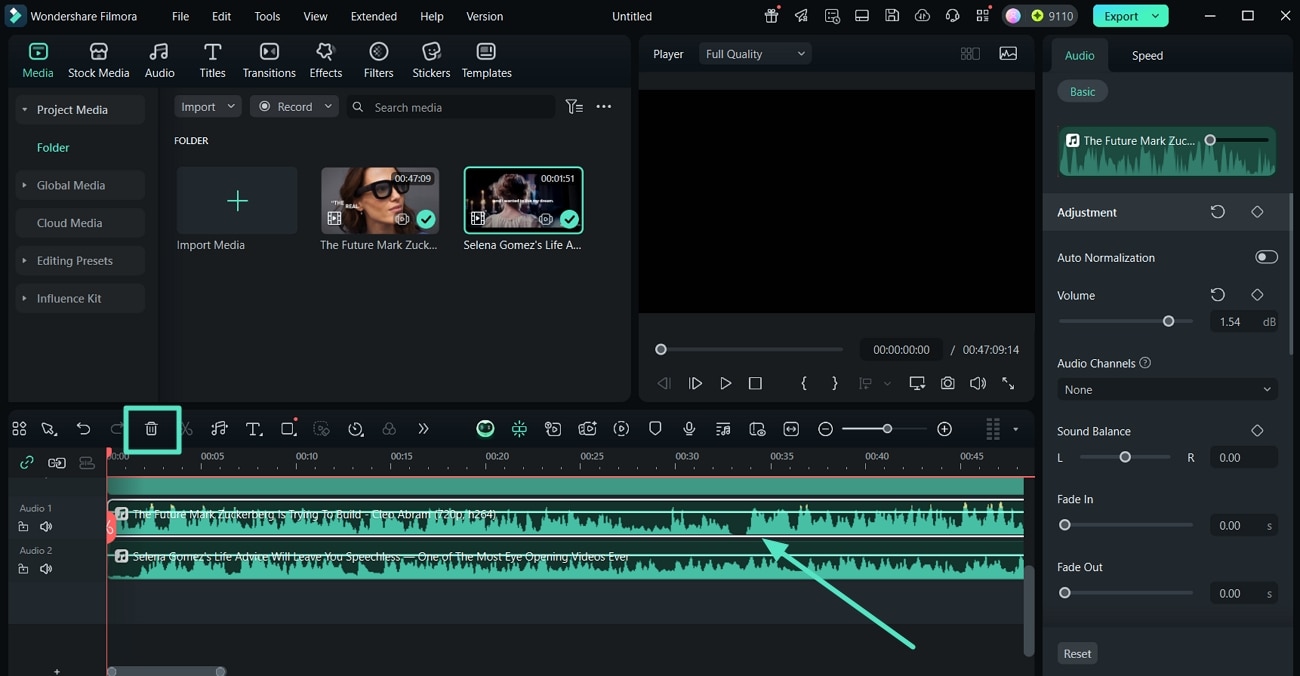Open Stock Media library
Viewport: 1300px width, 676px height.
[x=98, y=60]
